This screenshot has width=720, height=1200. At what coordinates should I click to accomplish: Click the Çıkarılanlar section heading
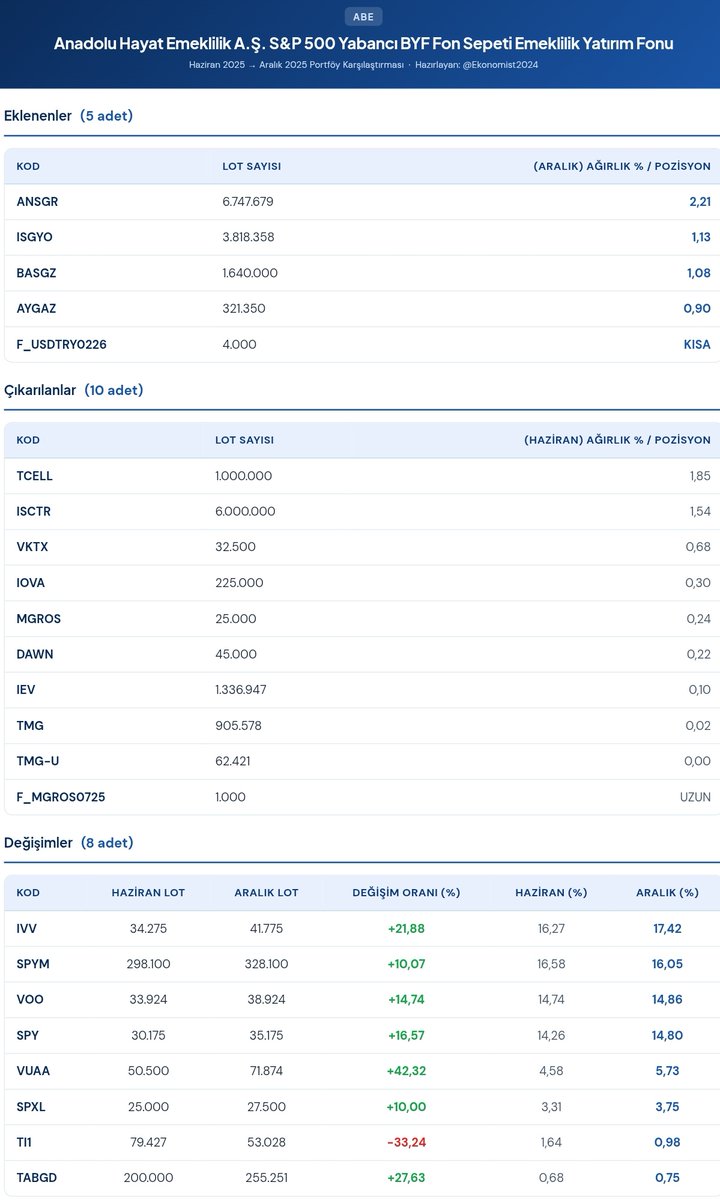pos(73,390)
